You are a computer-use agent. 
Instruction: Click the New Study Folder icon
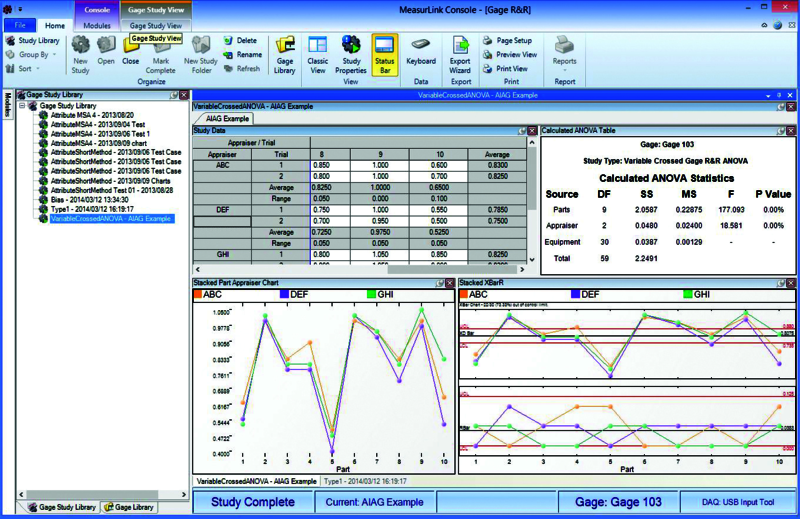click(201, 55)
